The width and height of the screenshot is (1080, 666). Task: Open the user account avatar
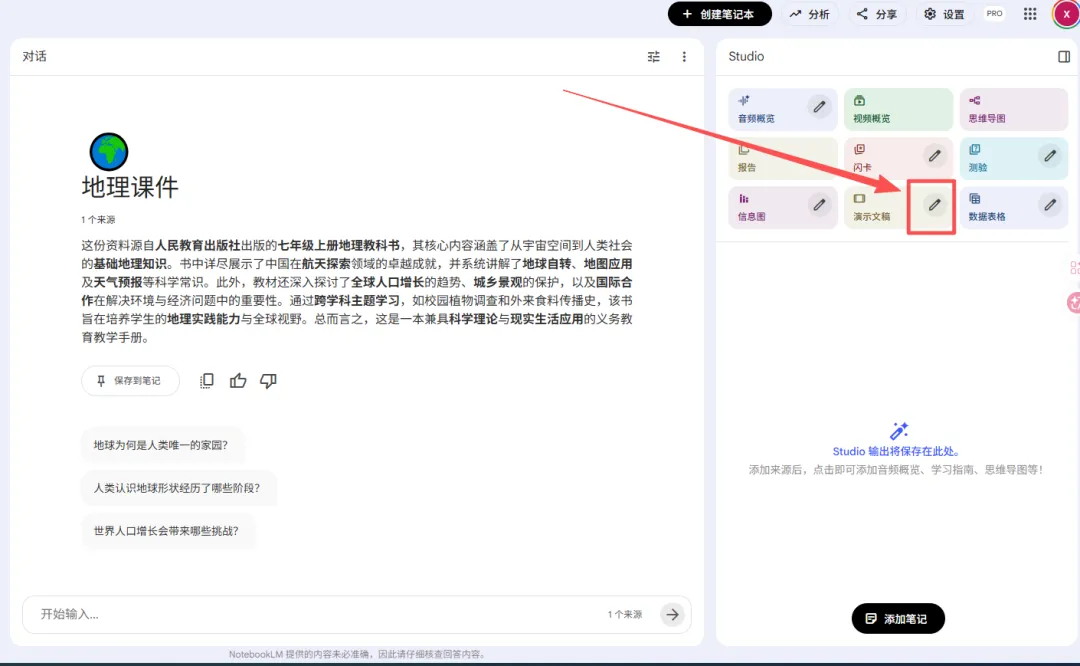(1066, 14)
